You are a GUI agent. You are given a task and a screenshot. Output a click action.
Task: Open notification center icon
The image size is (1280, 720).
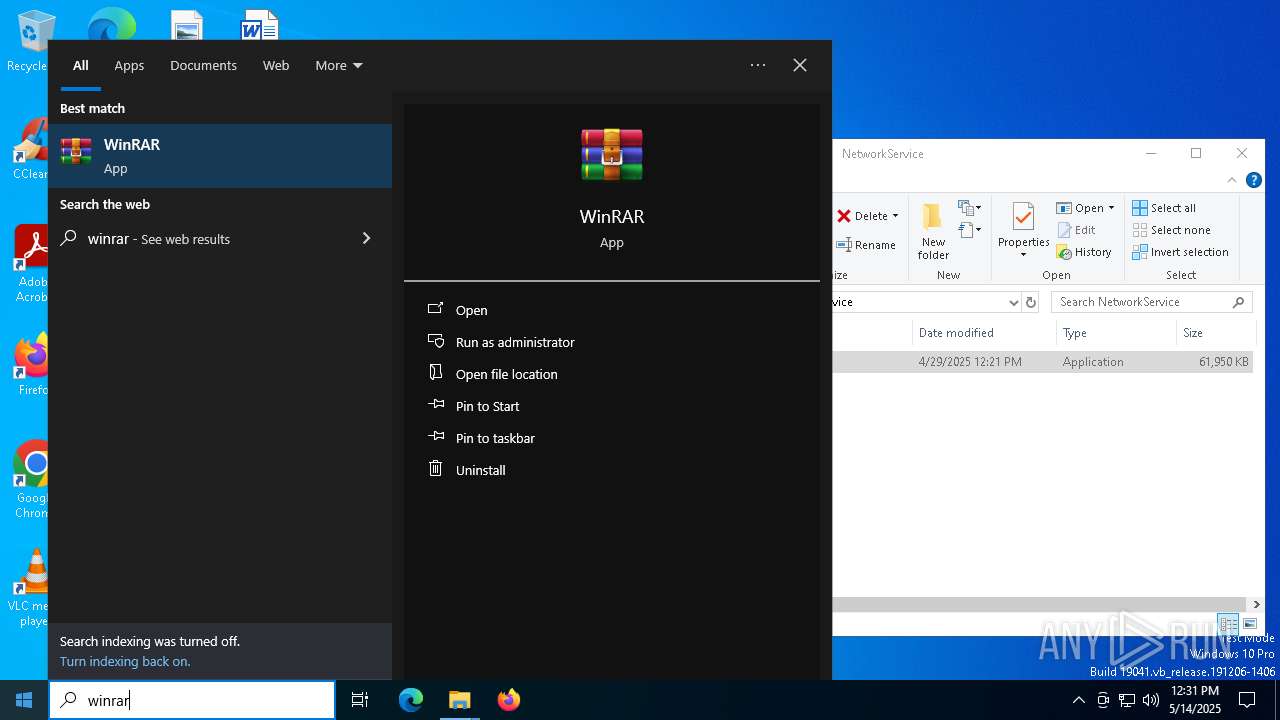[x=1247, y=700]
